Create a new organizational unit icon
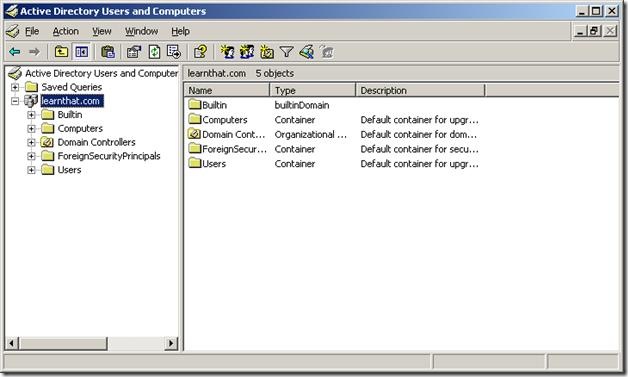Image resolution: width=628 pixels, height=377 pixels. click(267, 52)
